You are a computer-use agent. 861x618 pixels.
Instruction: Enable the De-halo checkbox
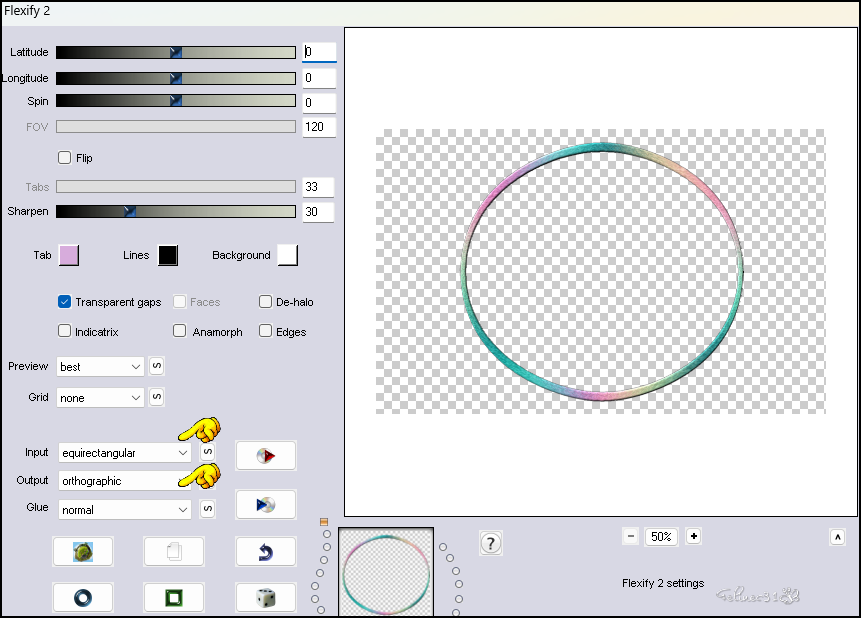point(266,302)
